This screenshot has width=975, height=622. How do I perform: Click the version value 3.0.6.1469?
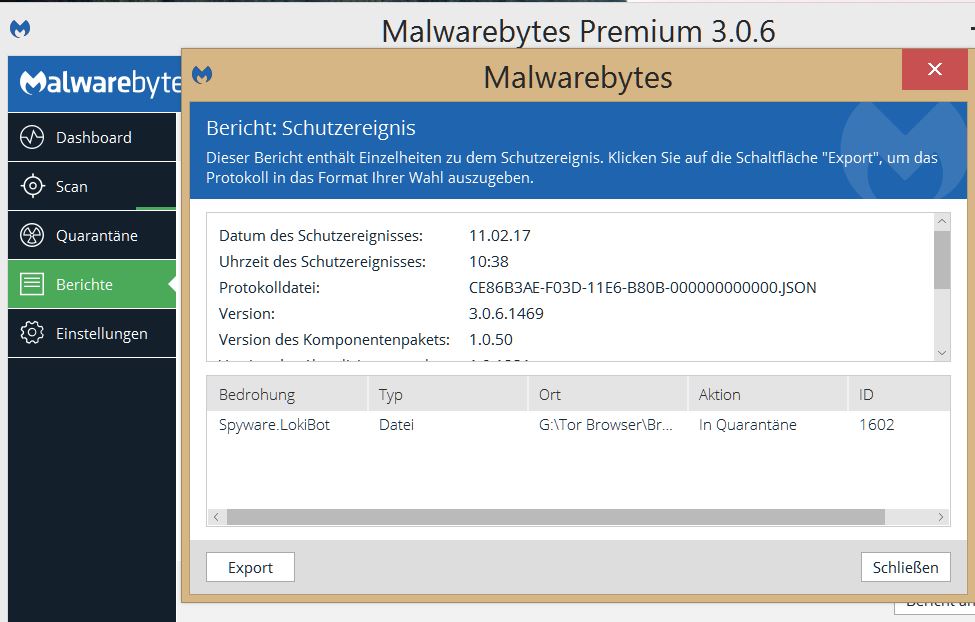click(x=506, y=313)
